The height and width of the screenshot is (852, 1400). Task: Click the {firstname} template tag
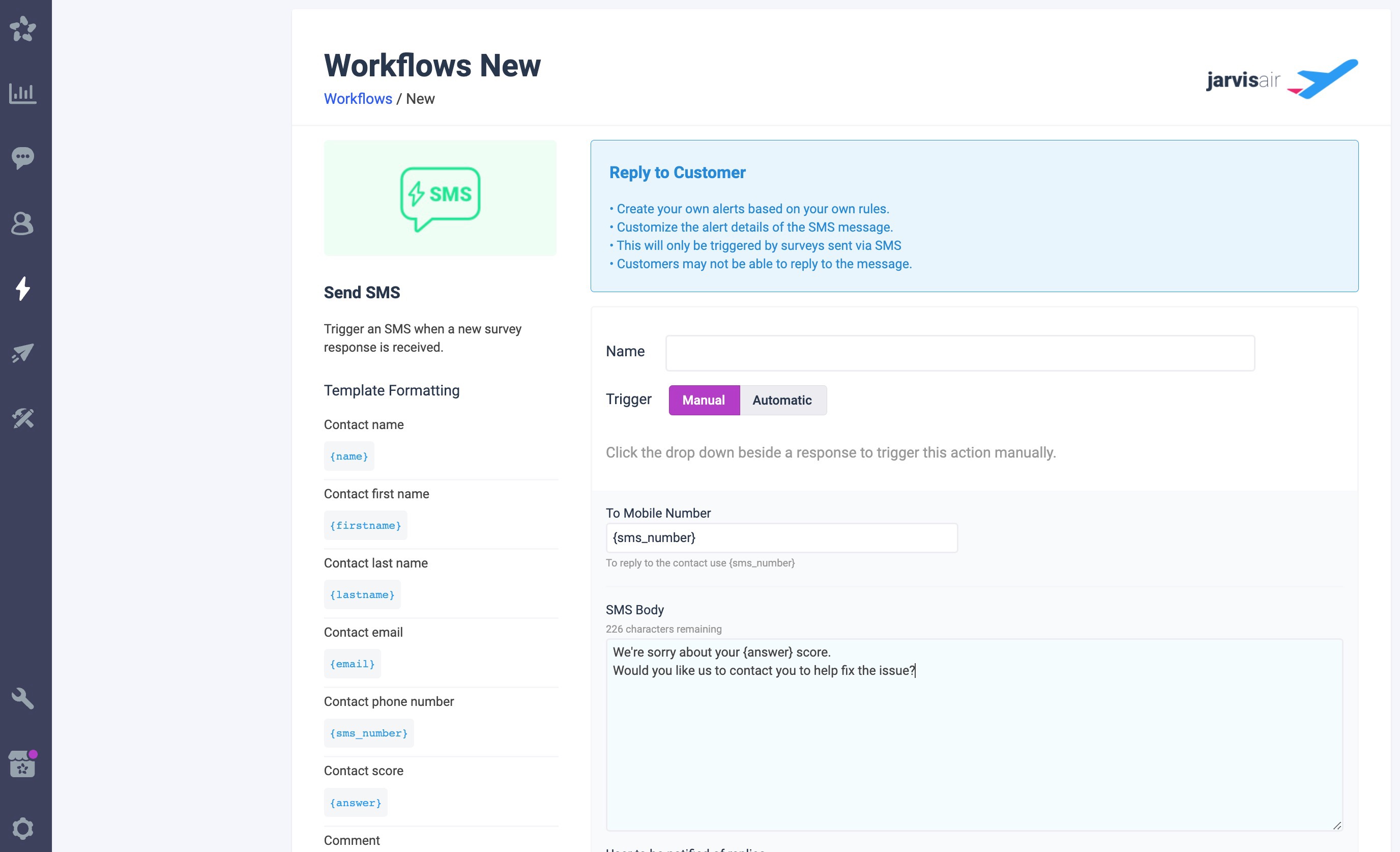(365, 526)
